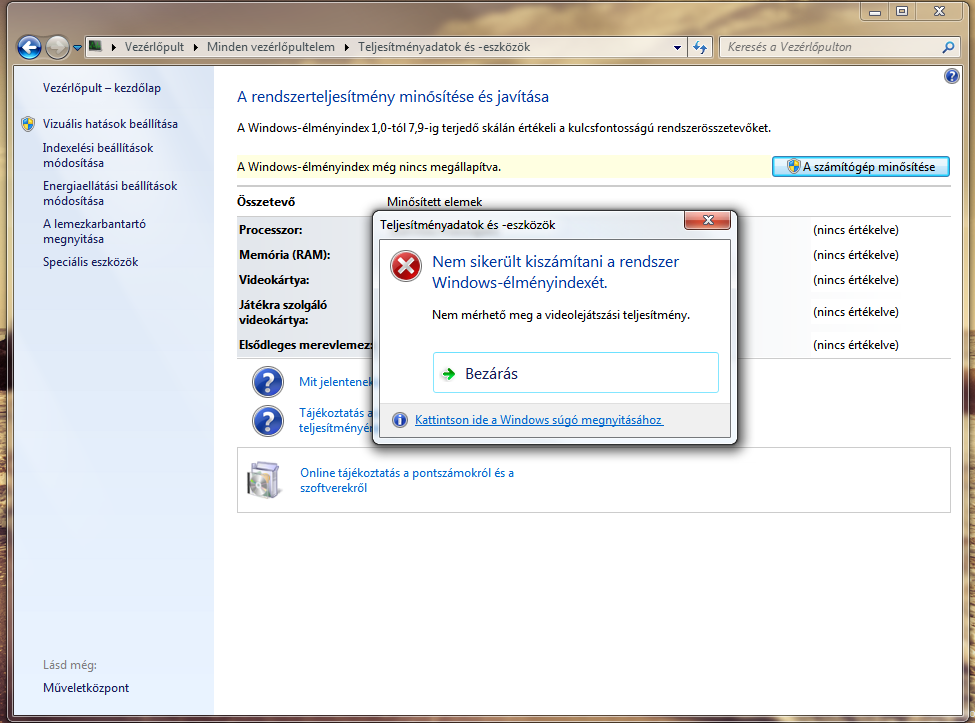Open Energiaellátási beállítások módosítása
Image resolution: width=975 pixels, height=723 pixels.
(x=110, y=193)
